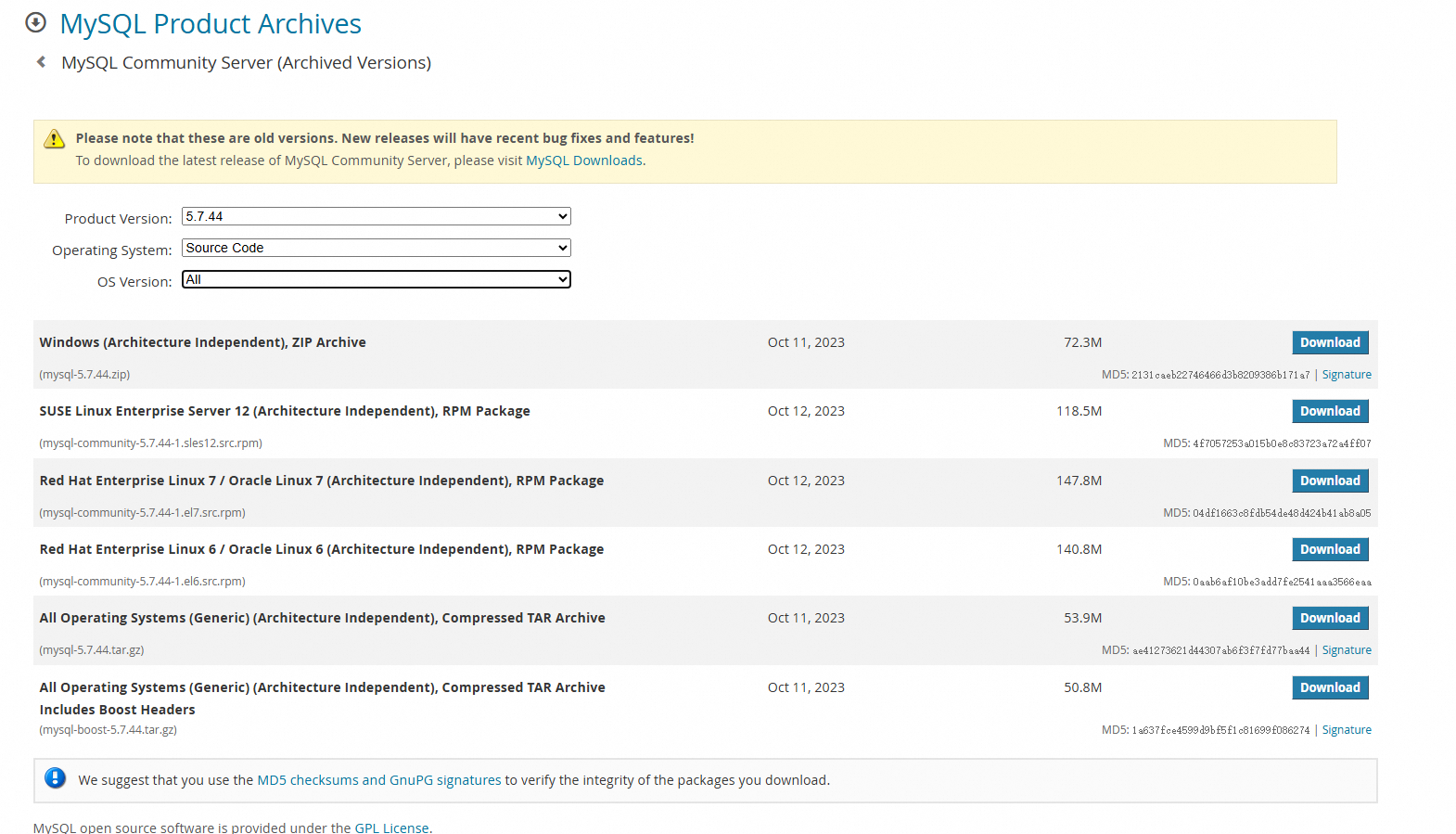Click the Oct 12, 2023 date of SUSE package
Viewport: 1456px width, 834px height.
tap(806, 411)
